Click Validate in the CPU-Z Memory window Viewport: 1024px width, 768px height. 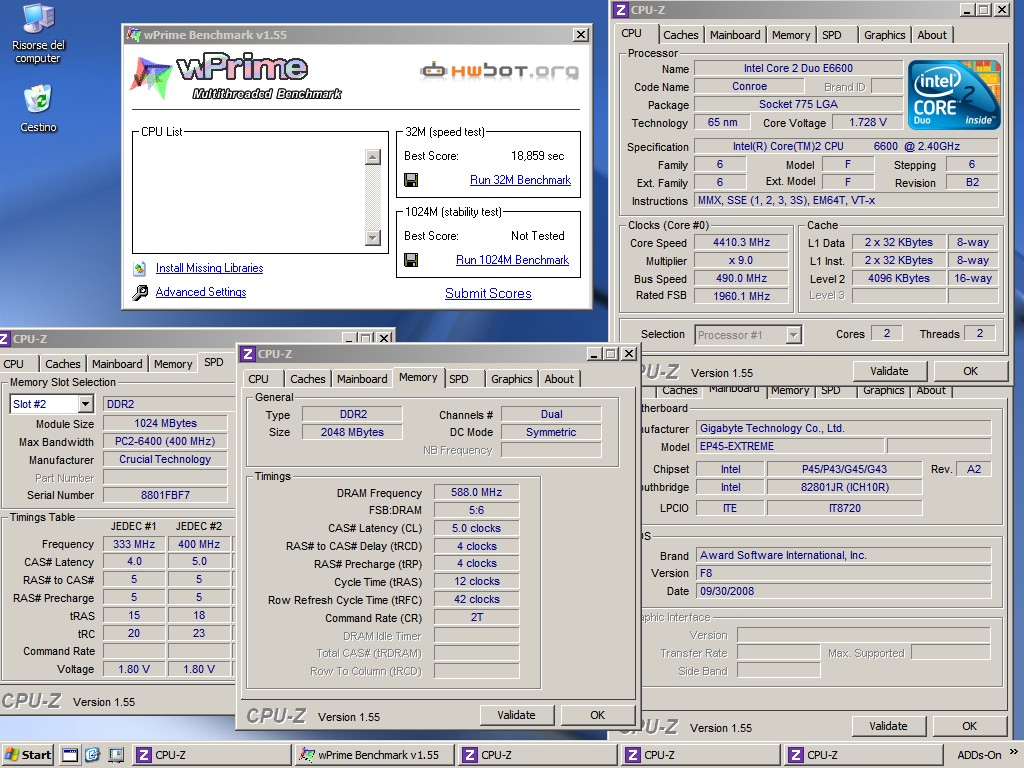(x=517, y=716)
